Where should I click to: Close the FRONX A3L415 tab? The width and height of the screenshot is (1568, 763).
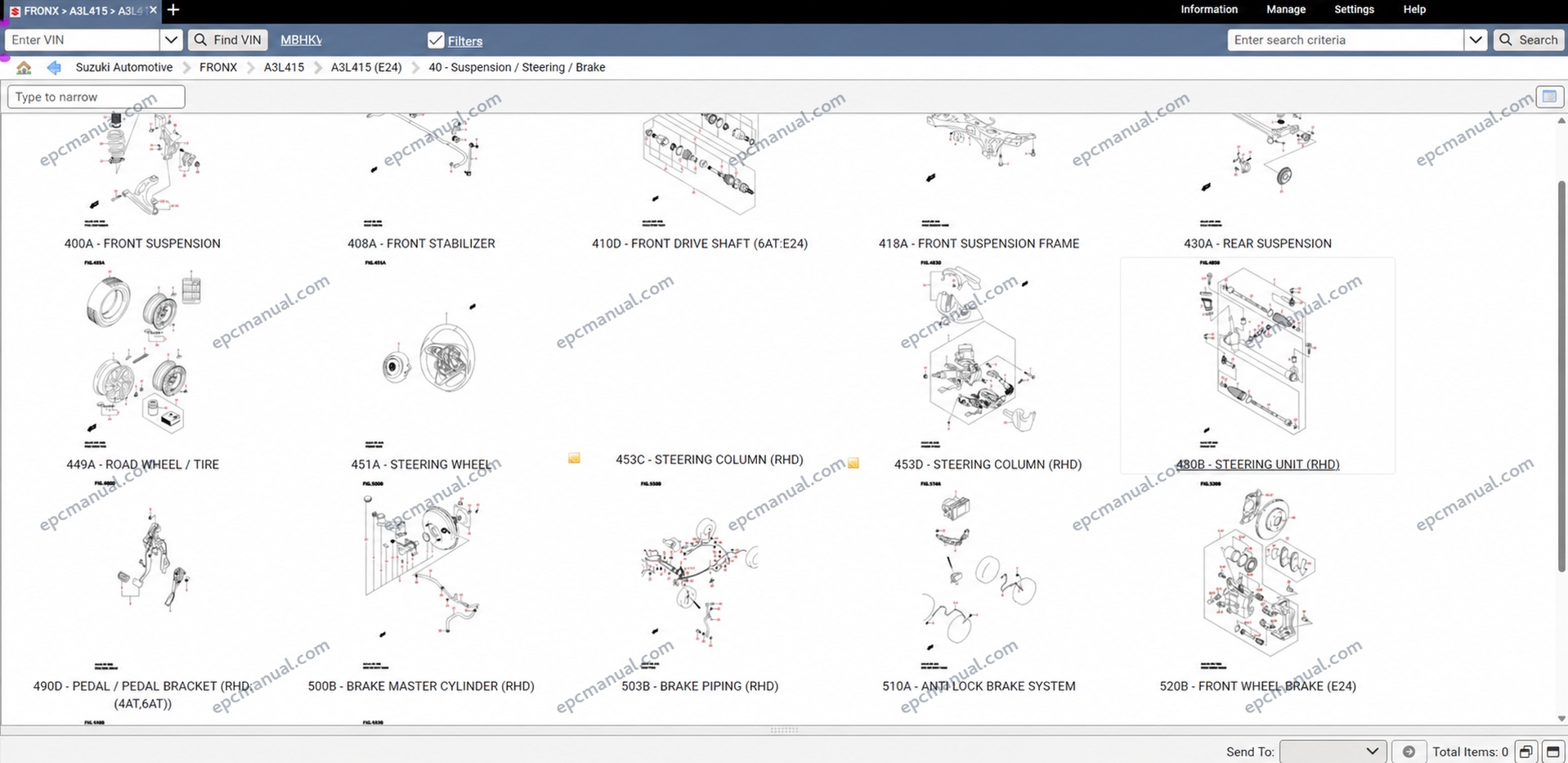[x=153, y=11]
